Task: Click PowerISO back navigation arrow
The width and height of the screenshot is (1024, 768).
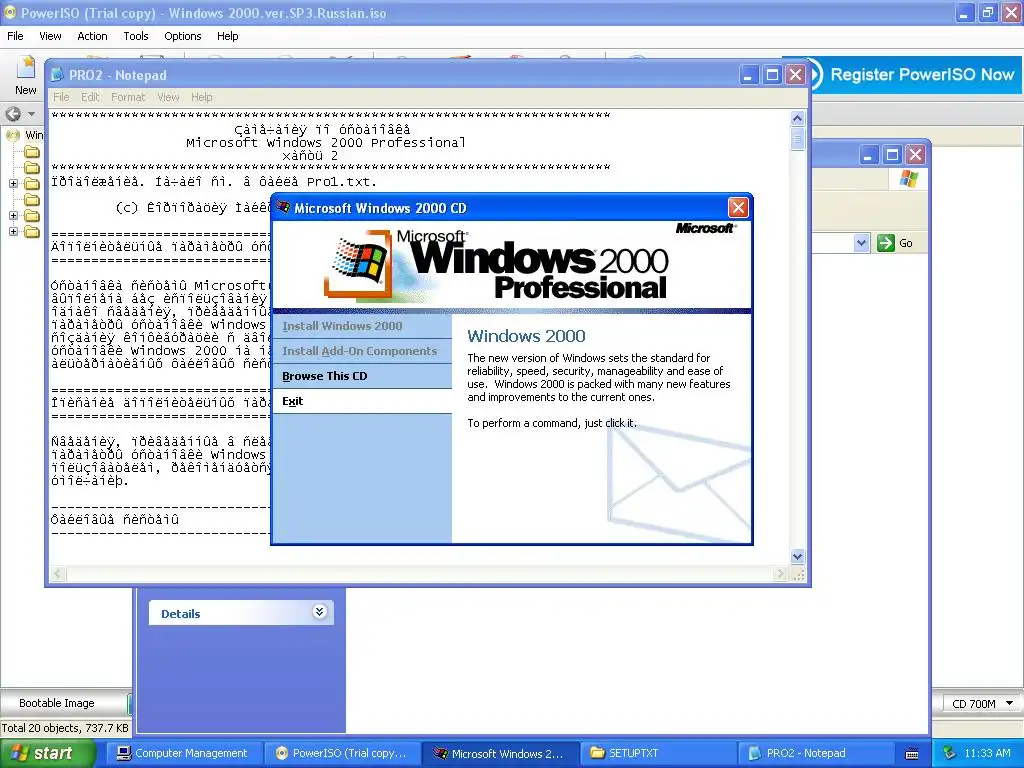Action: [x=12, y=114]
